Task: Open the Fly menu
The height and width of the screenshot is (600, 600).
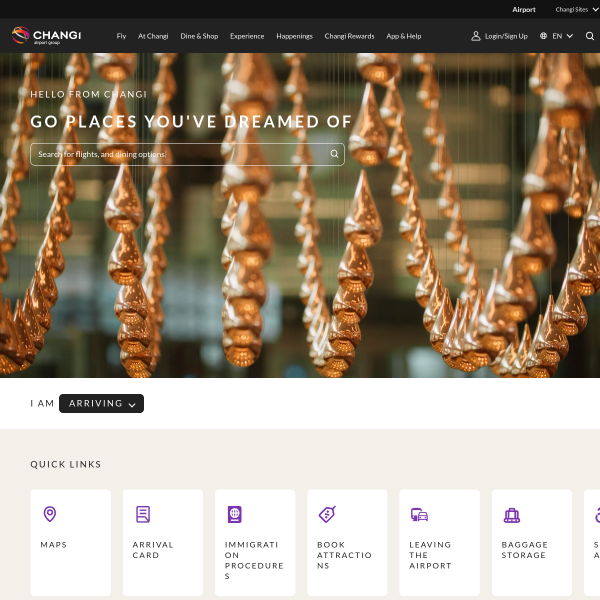Action: coord(121,36)
